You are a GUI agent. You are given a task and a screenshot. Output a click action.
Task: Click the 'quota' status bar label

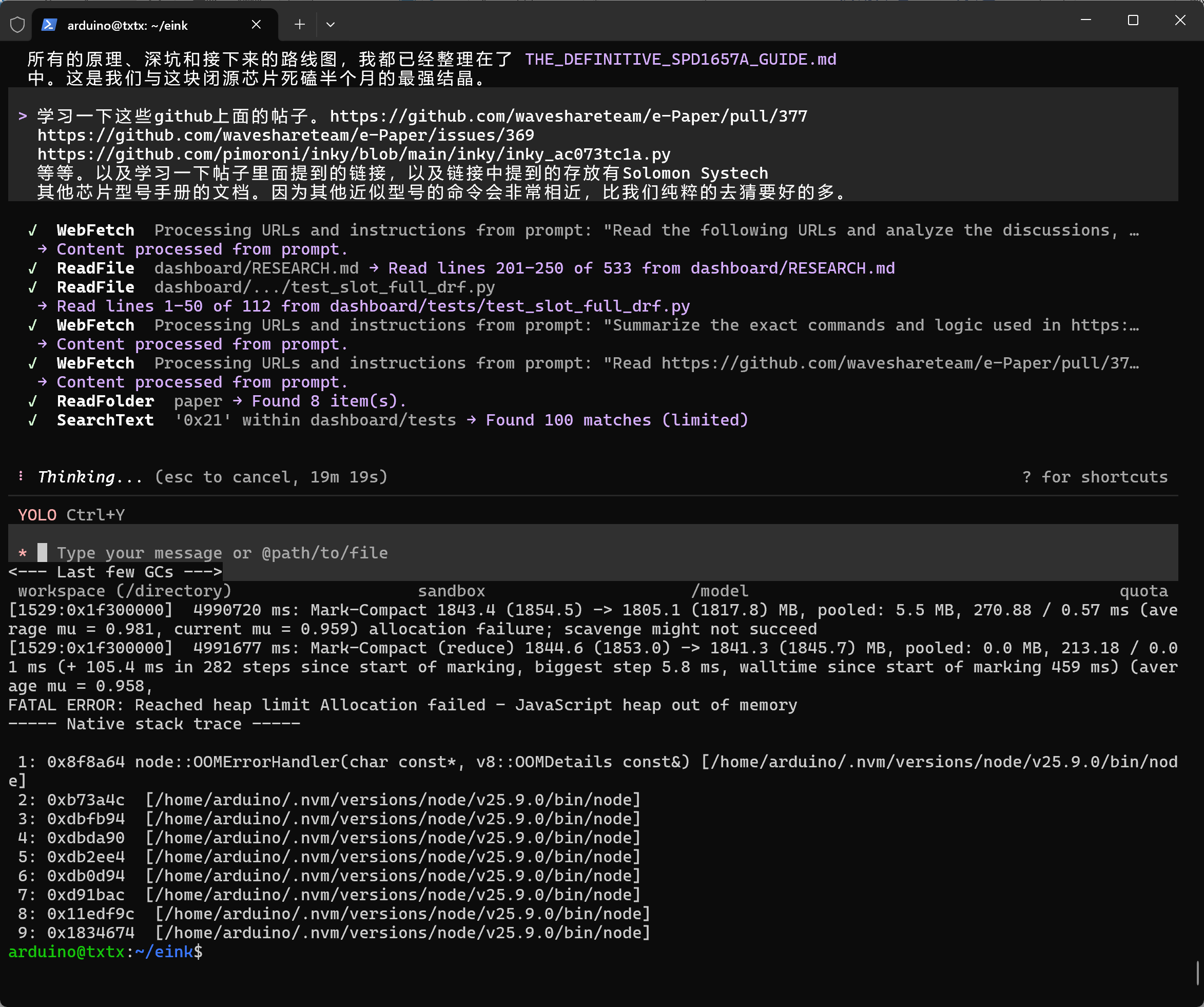(x=1144, y=591)
